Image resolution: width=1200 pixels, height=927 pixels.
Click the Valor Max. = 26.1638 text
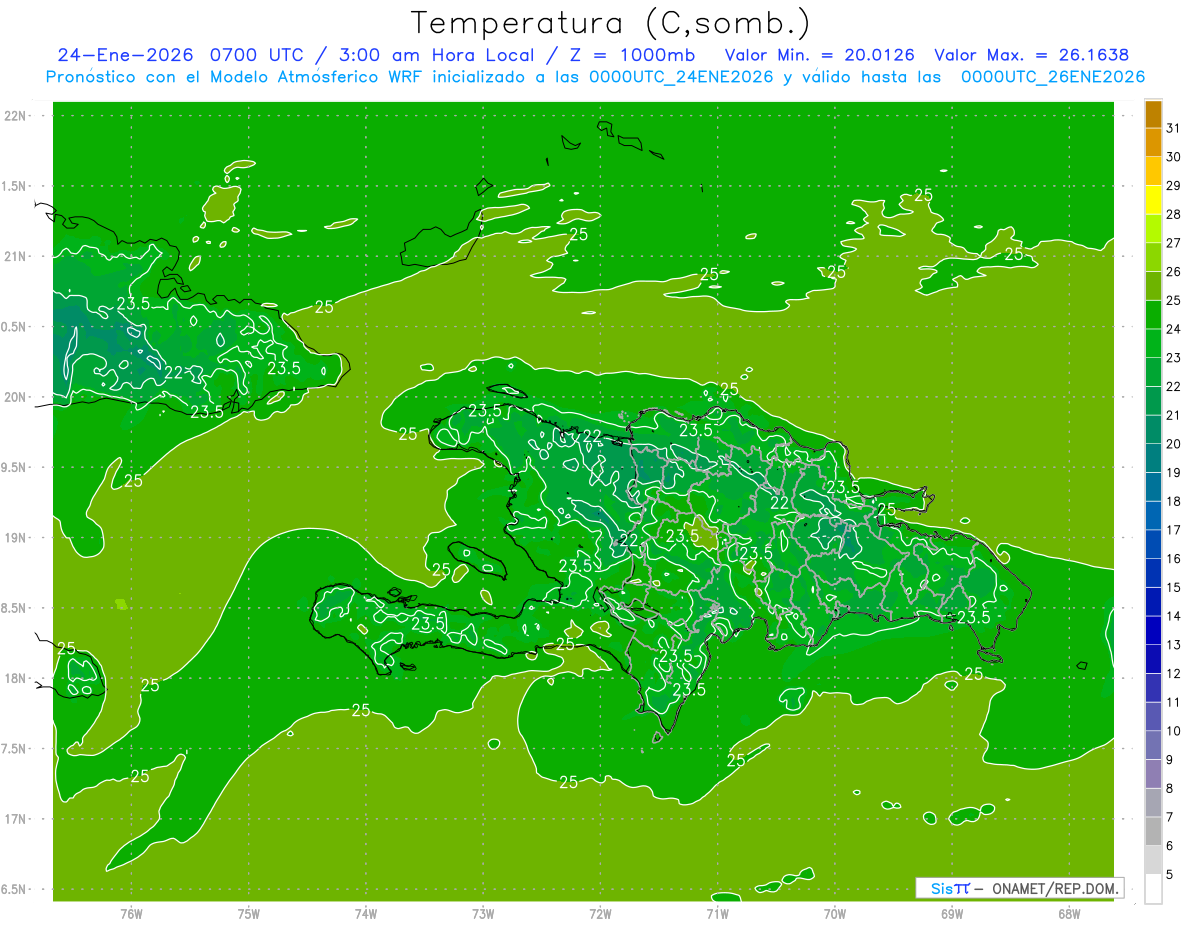tap(1032, 55)
